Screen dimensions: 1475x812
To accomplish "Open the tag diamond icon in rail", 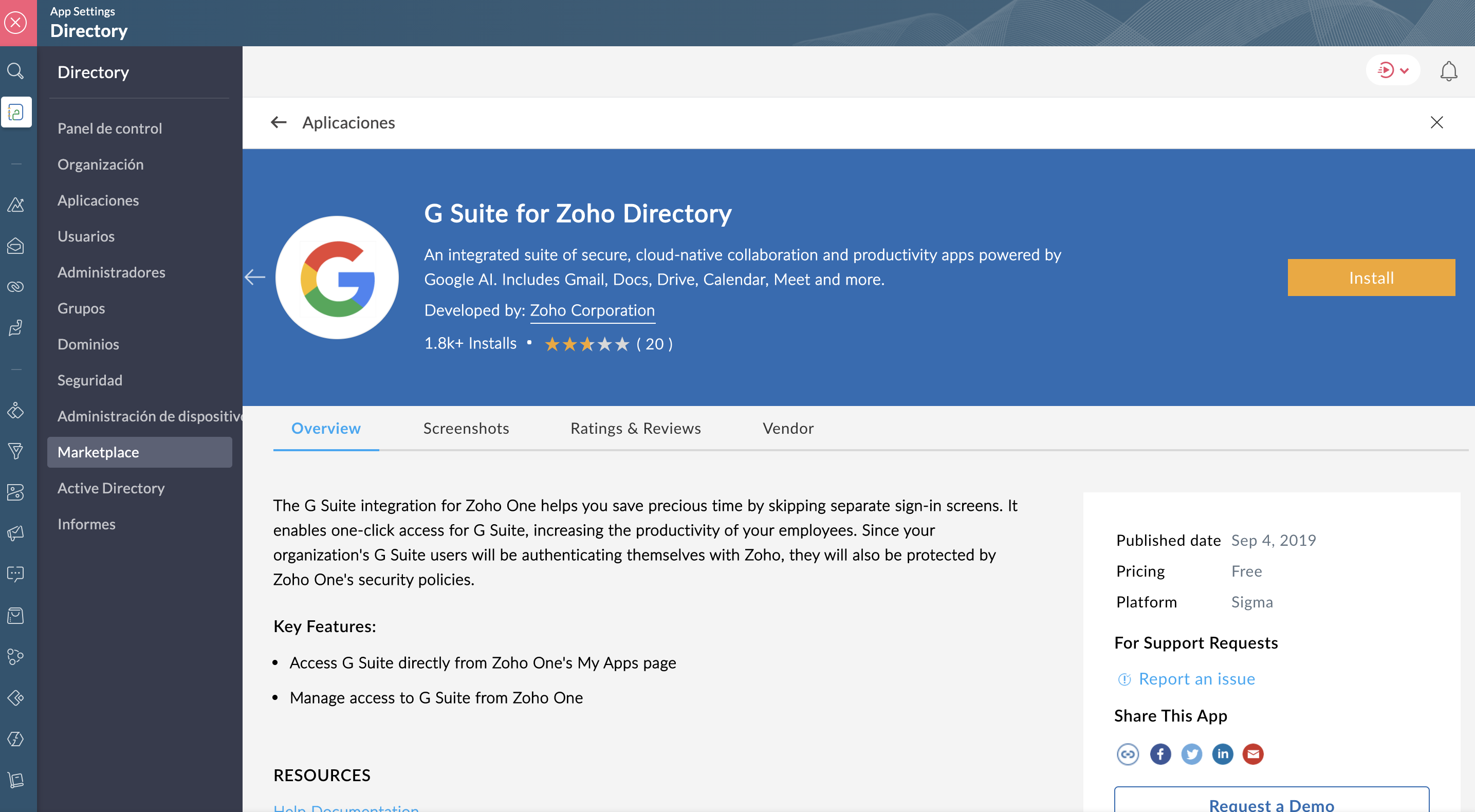I will (15, 697).
